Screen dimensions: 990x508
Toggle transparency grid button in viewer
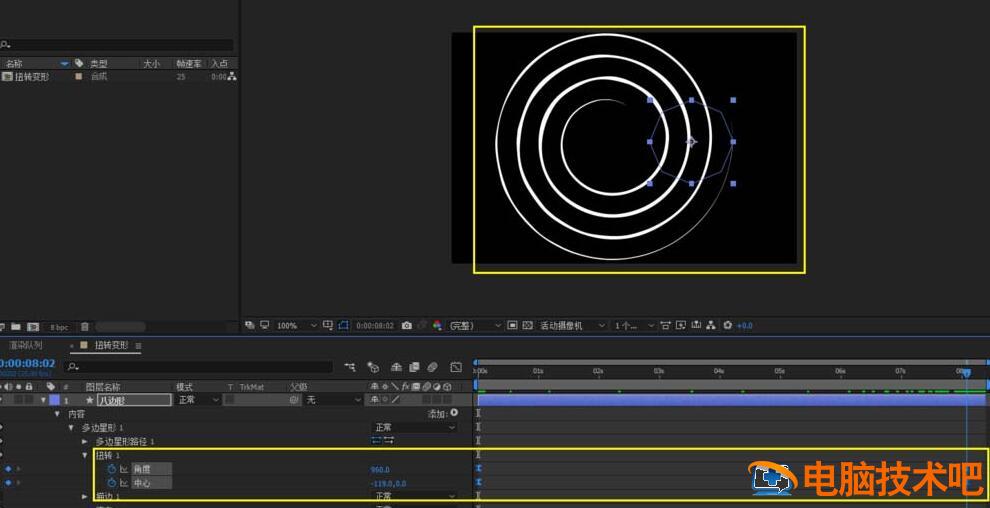[x=527, y=326]
